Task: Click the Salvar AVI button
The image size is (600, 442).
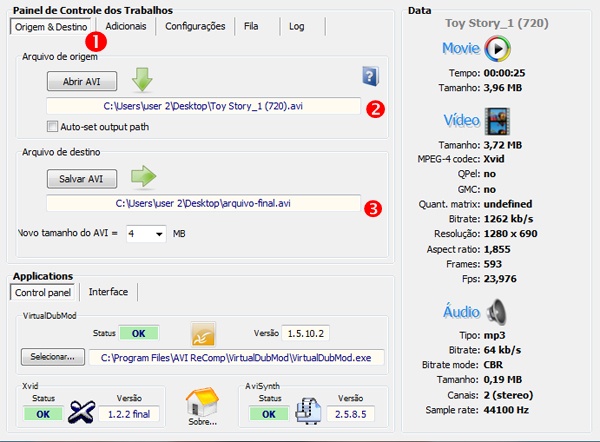Action: 82,179
